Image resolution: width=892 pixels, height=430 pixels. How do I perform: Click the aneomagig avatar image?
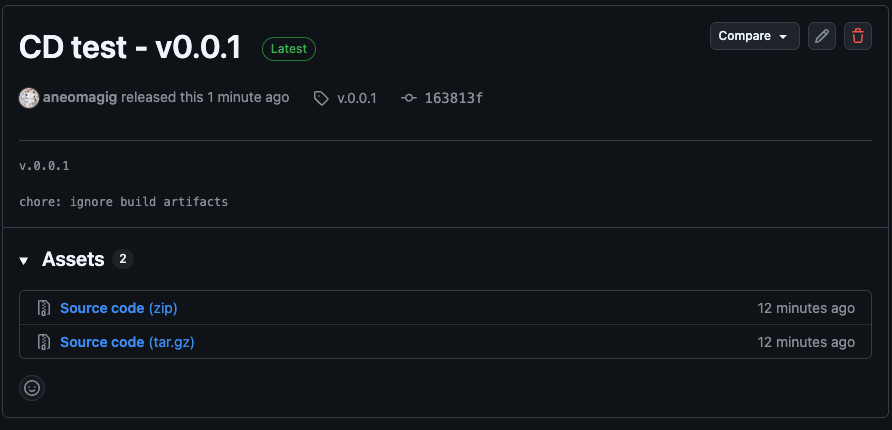coord(29,98)
